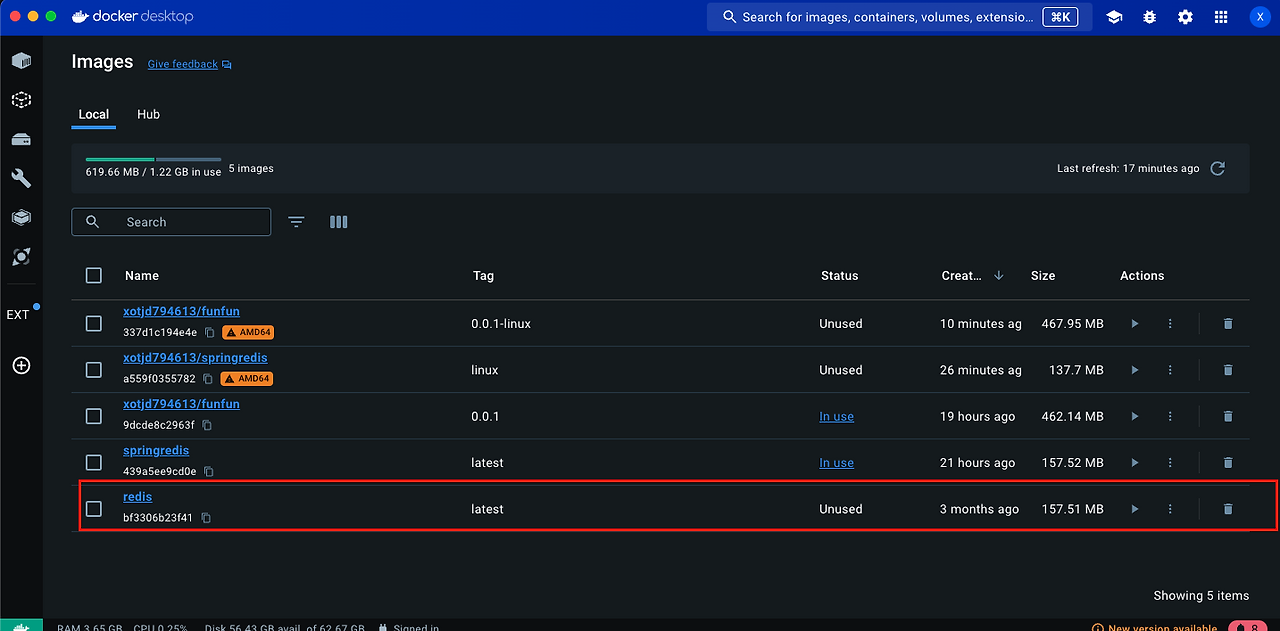Run the springredis latest image
1280x631 pixels.
point(1134,463)
